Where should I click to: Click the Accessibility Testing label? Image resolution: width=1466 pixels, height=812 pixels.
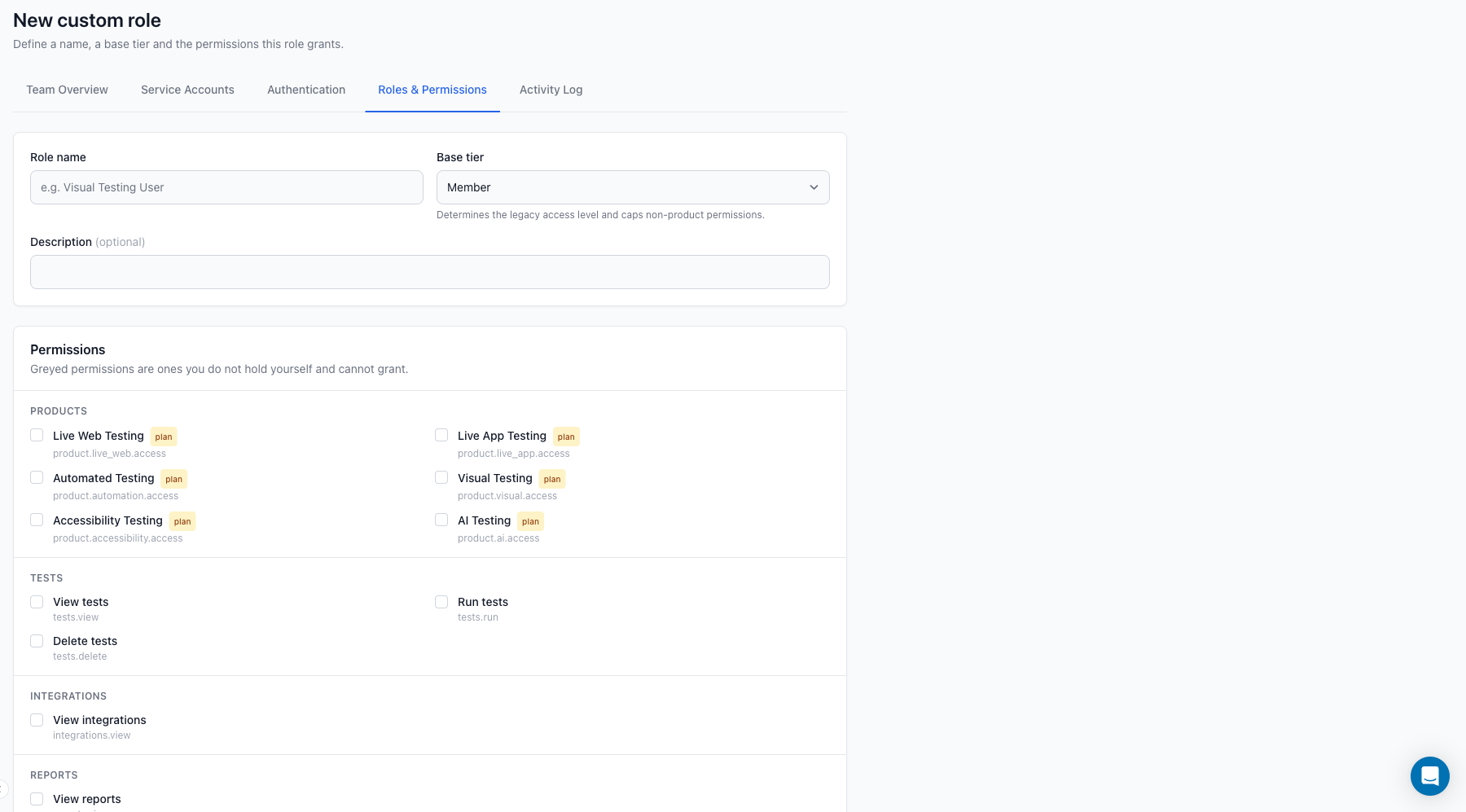coord(108,520)
